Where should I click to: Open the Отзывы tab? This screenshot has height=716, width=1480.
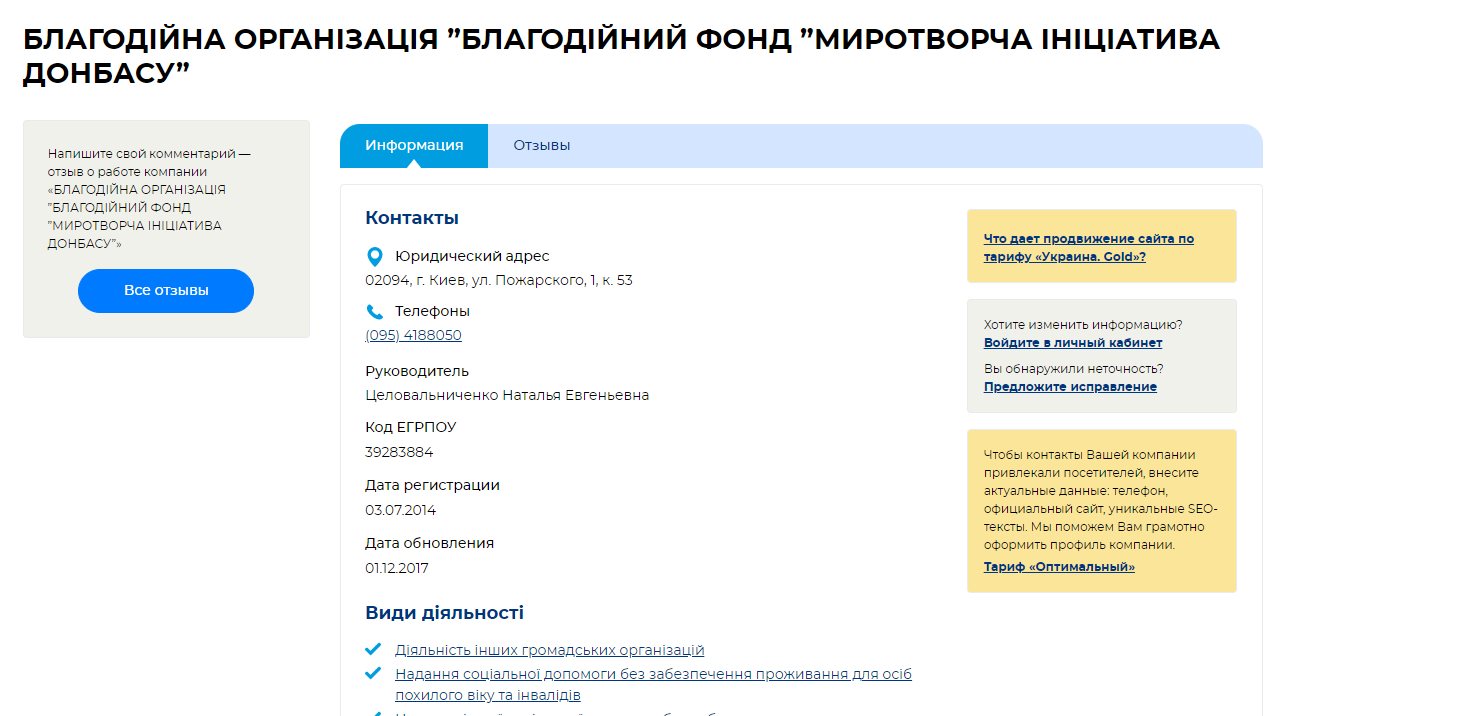(542, 145)
